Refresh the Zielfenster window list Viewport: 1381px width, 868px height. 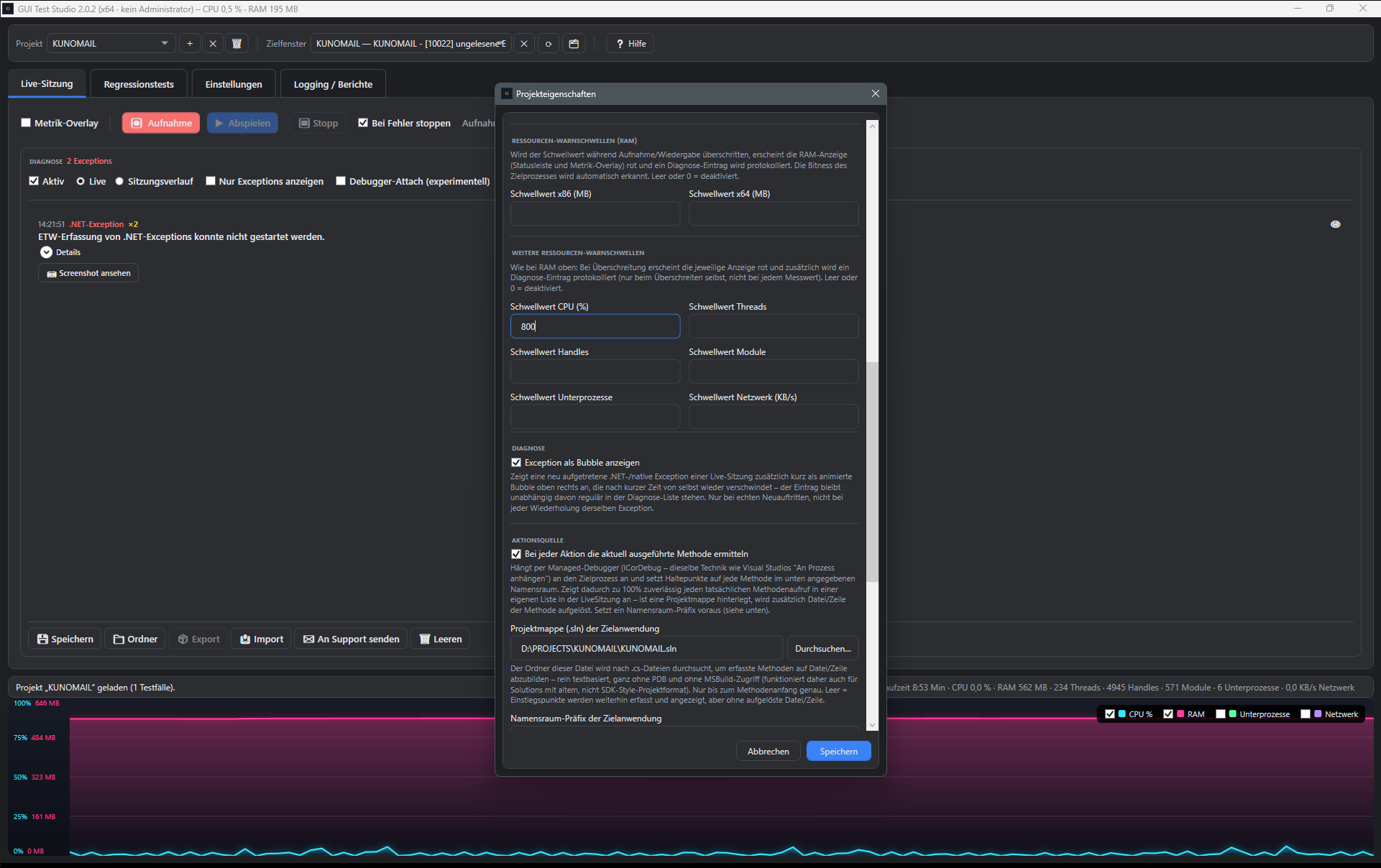549,44
